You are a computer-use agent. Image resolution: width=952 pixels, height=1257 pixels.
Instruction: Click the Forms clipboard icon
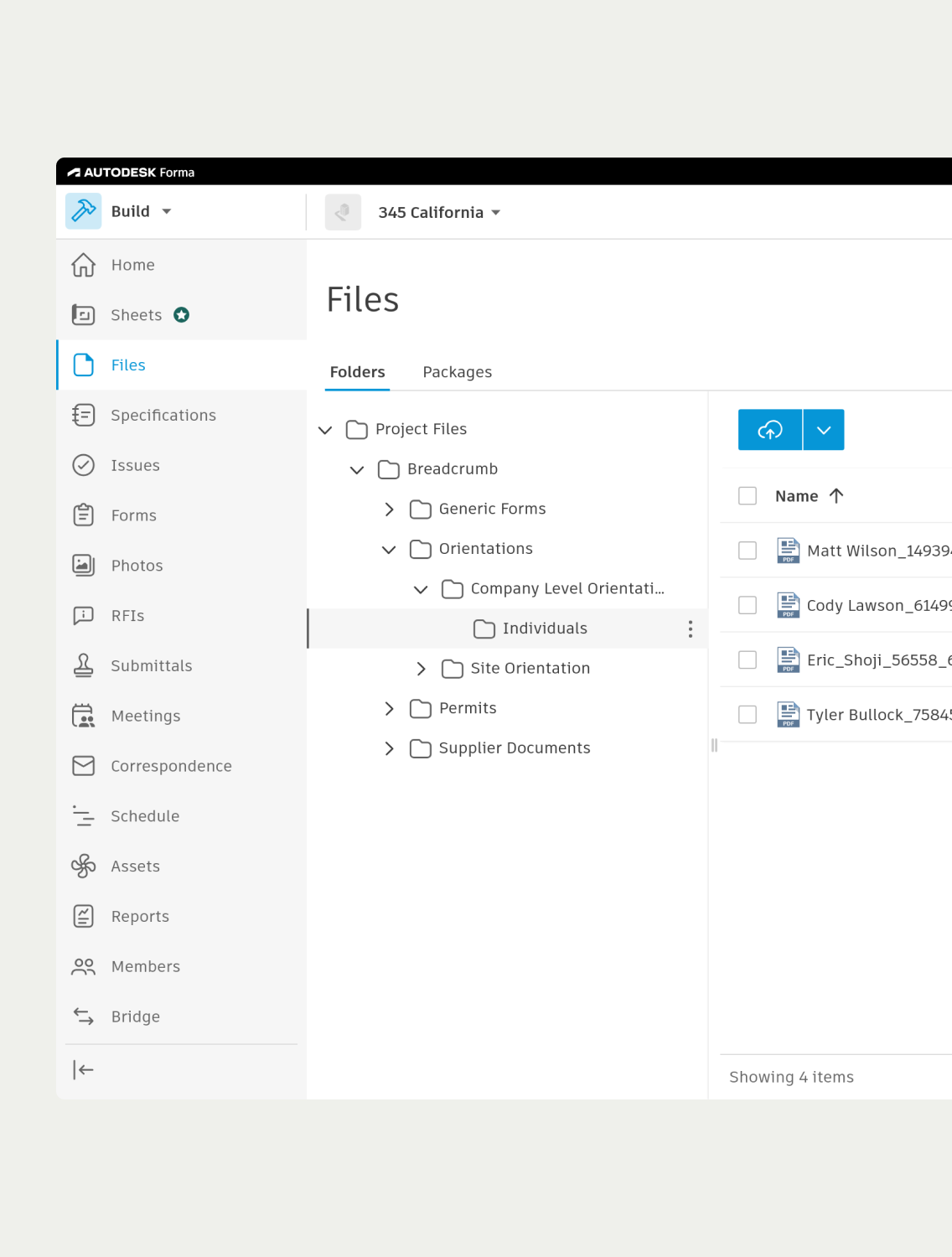pyautogui.click(x=84, y=515)
